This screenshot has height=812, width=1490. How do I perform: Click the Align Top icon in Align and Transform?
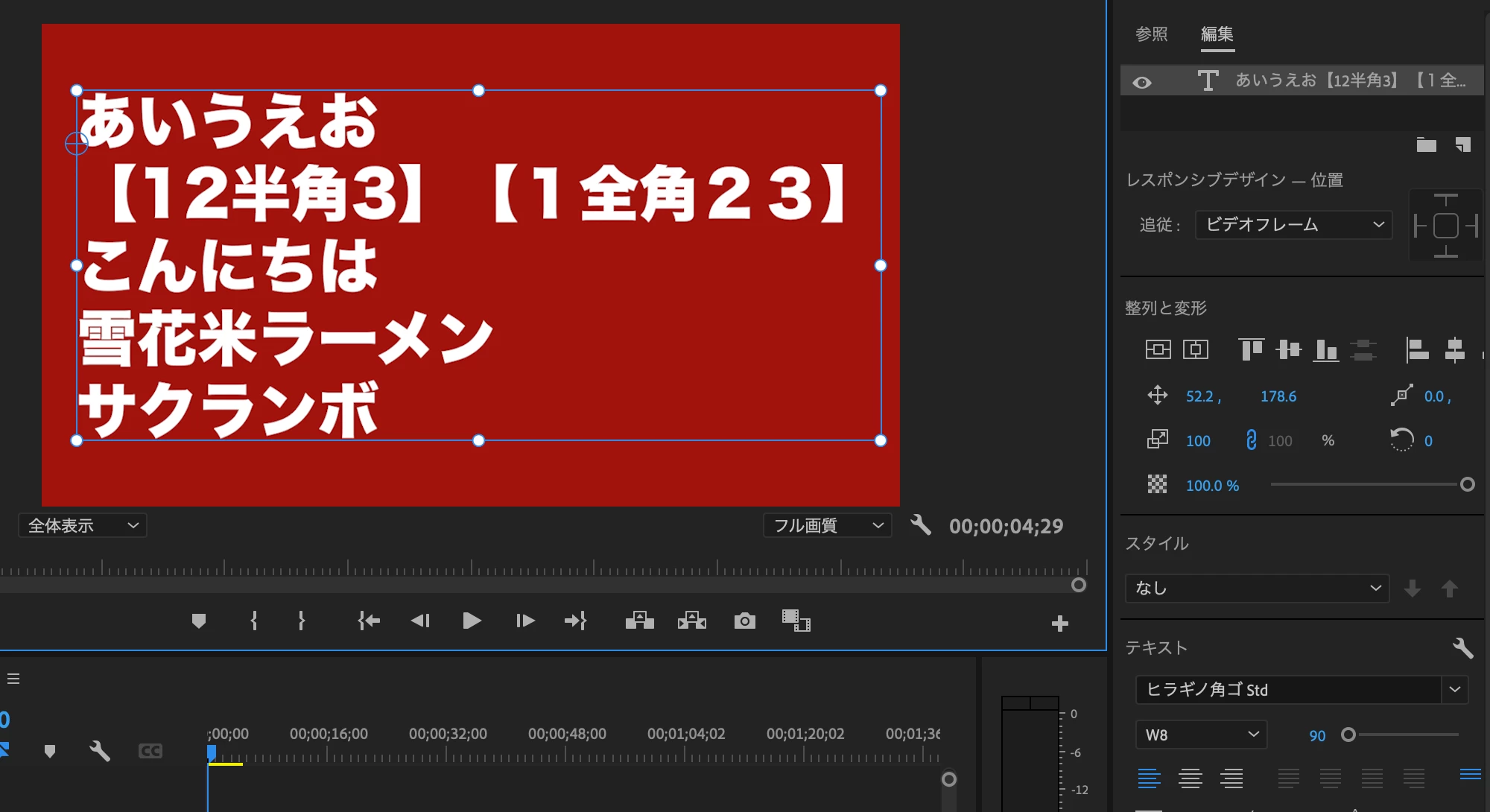[x=1251, y=349]
